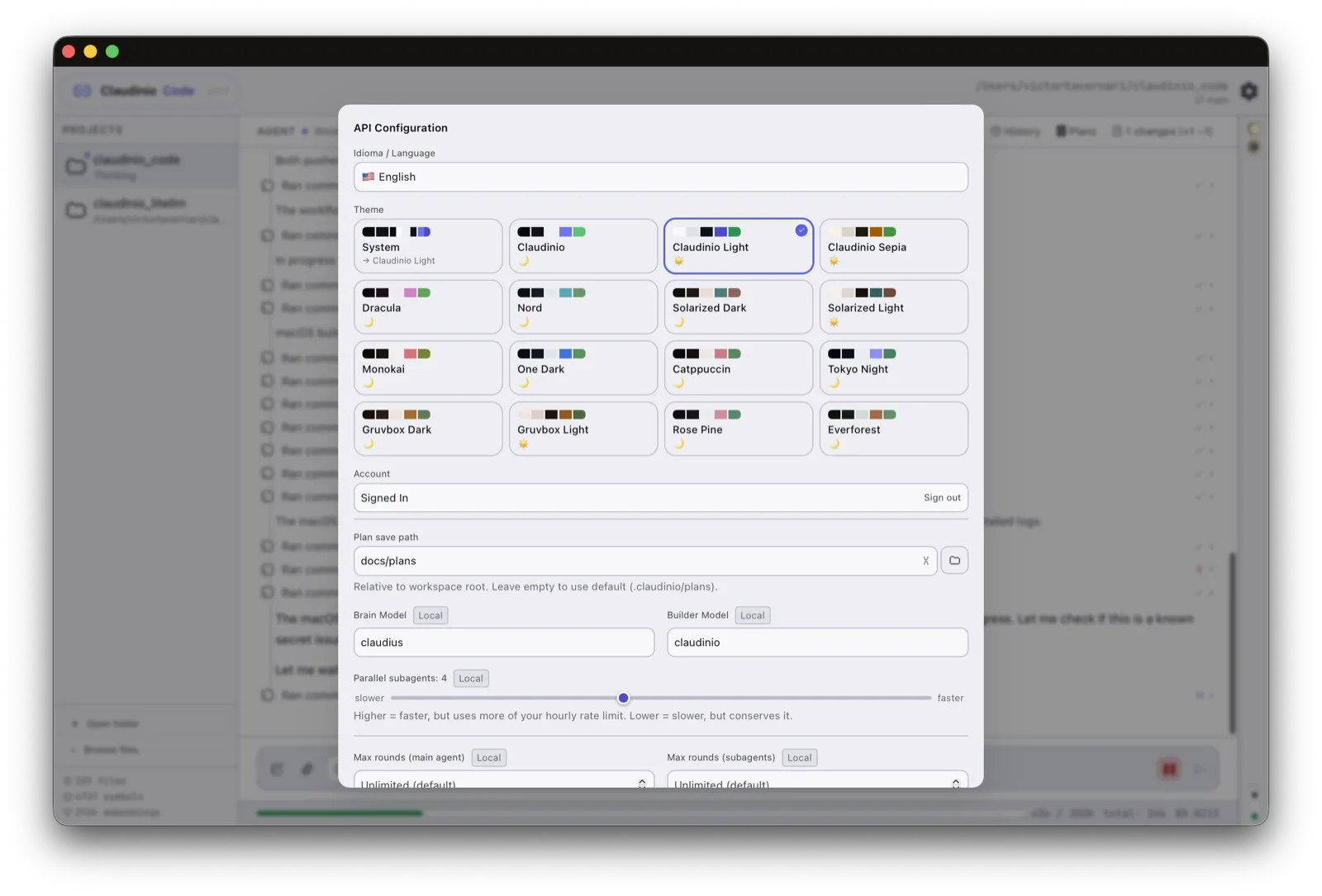Open settings gear icon at top right
The image size is (1322, 896).
pyautogui.click(x=1248, y=91)
